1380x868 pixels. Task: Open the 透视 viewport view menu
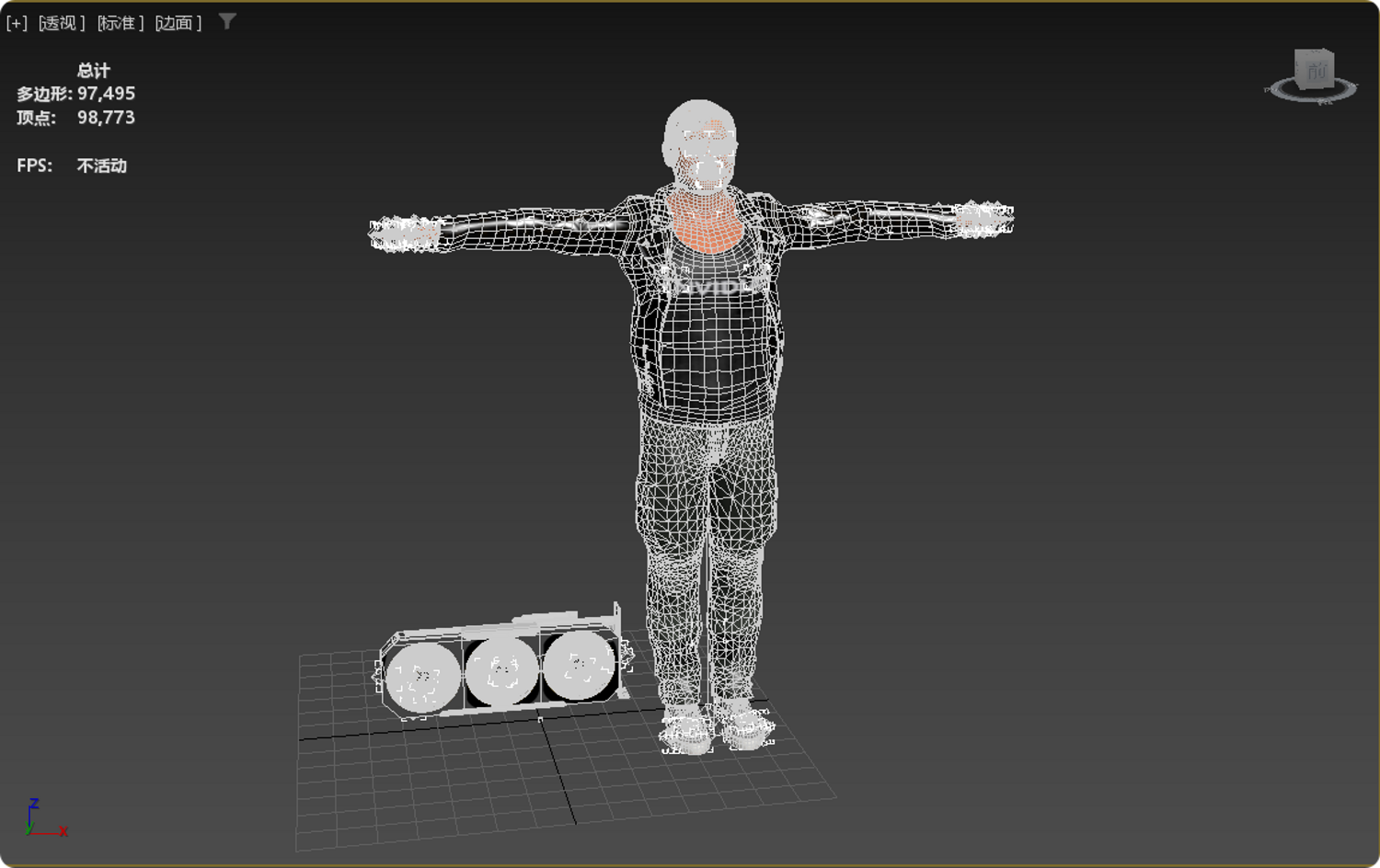62,23
